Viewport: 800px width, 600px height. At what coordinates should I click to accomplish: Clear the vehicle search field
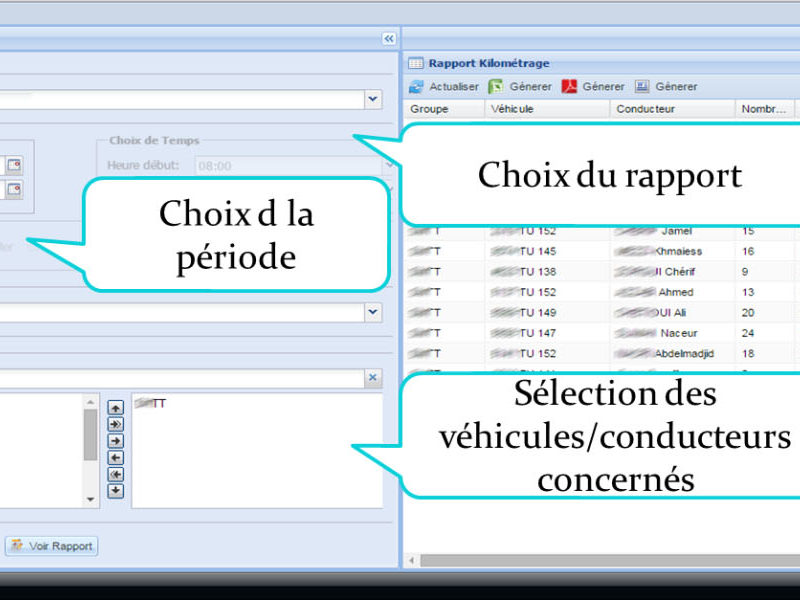pos(372,378)
